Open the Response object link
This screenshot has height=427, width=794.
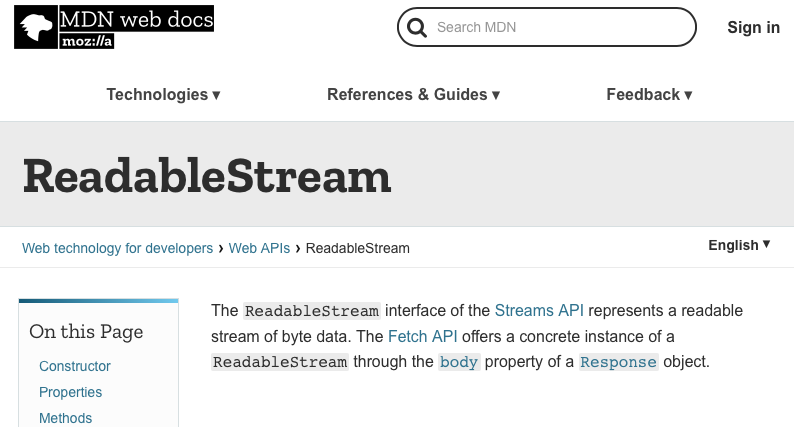pos(618,362)
